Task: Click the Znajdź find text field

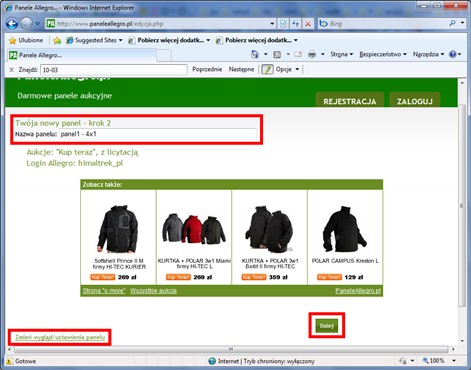Action: [x=114, y=70]
